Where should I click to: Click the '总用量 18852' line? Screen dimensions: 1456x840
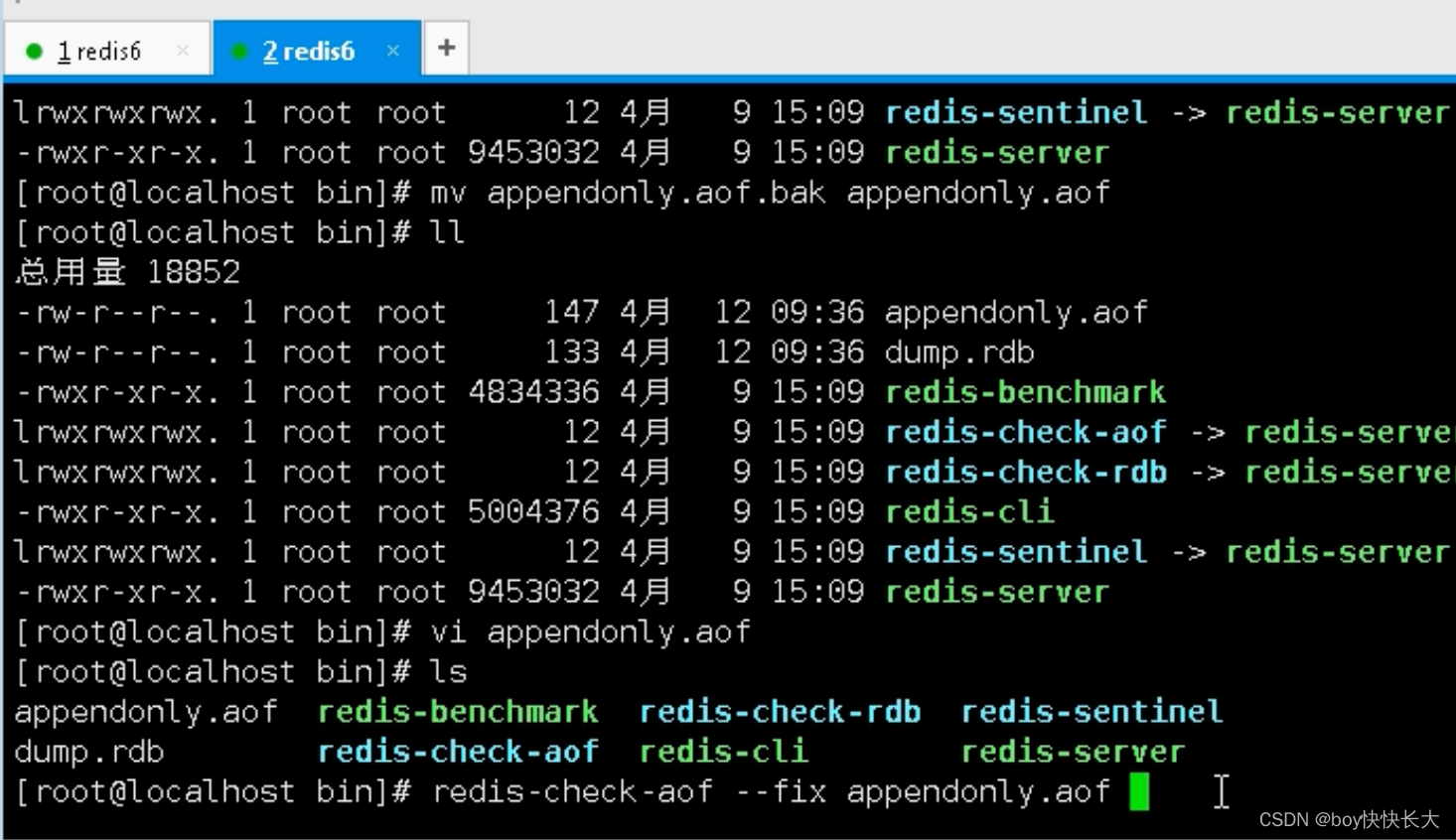click(127, 272)
